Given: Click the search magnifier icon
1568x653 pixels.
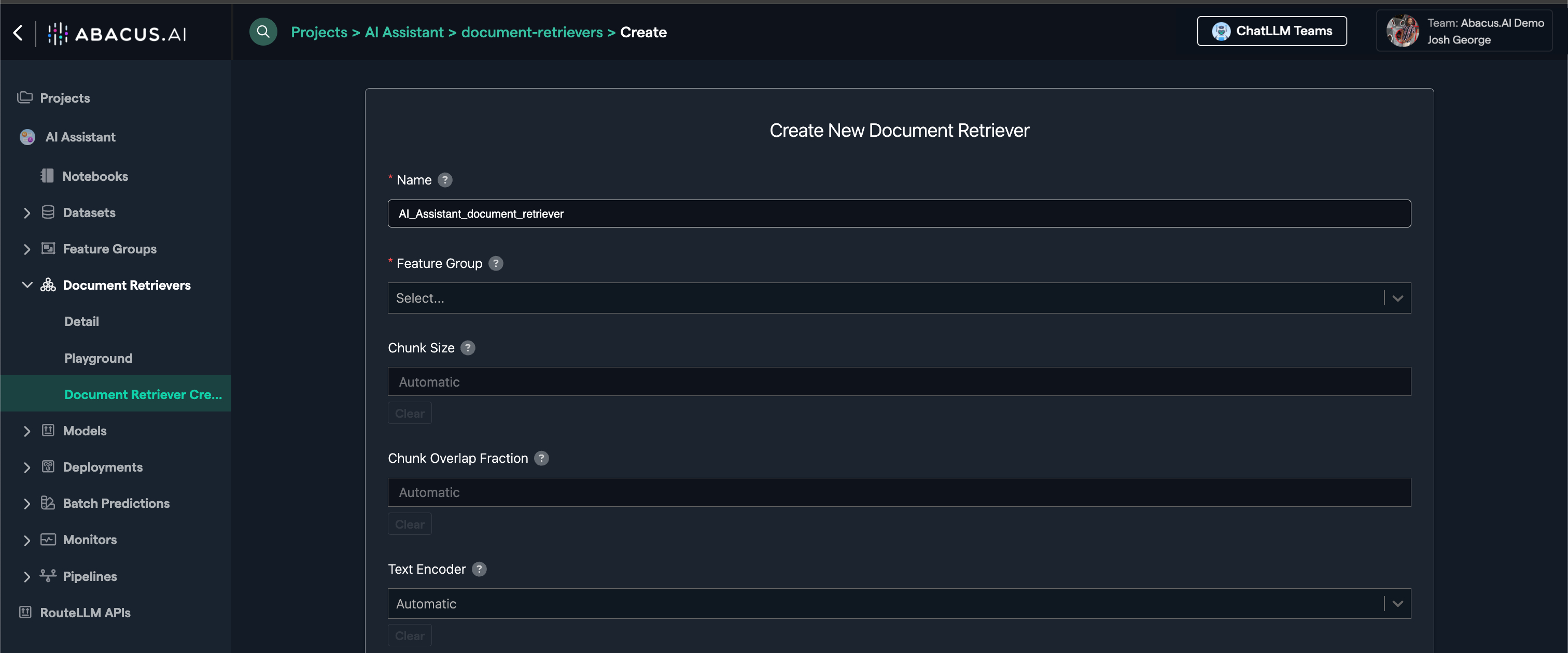Looking at the screenshot, I should (263, 32).
